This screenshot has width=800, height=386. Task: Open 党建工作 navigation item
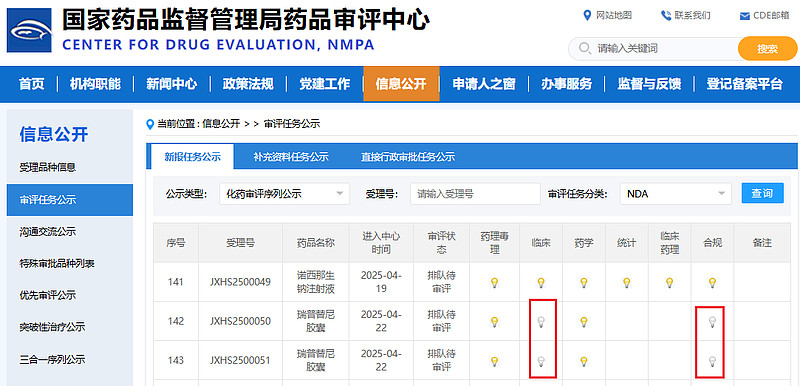pos(324,84)
